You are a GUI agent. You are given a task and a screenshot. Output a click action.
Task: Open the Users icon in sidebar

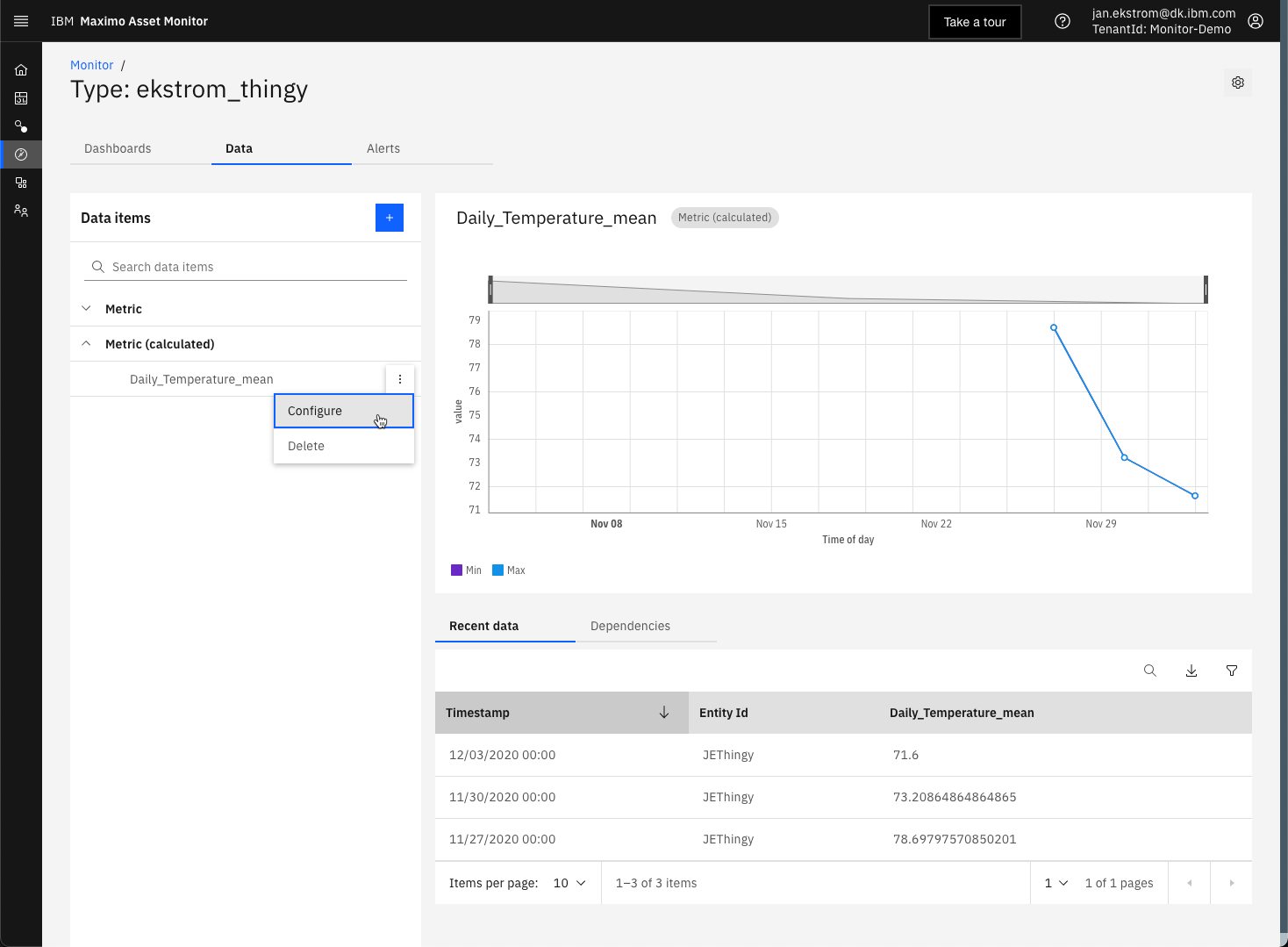[21, 211]
